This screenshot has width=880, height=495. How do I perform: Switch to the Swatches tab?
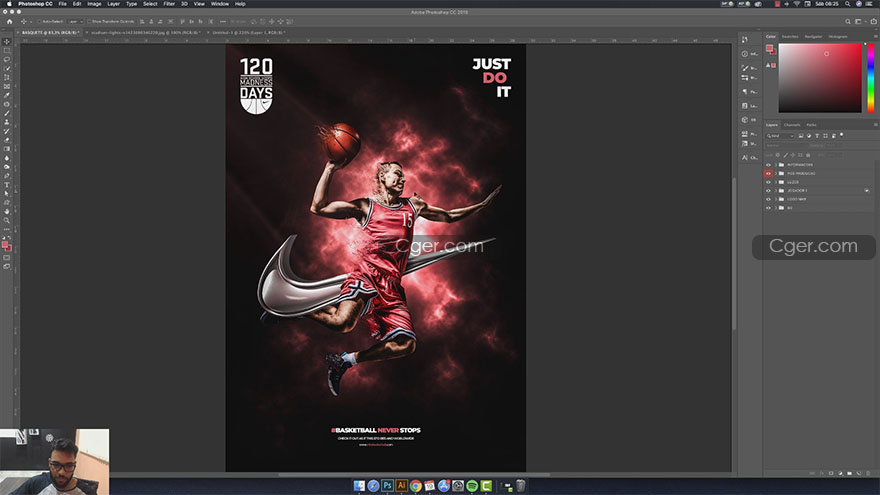[790, 36]
